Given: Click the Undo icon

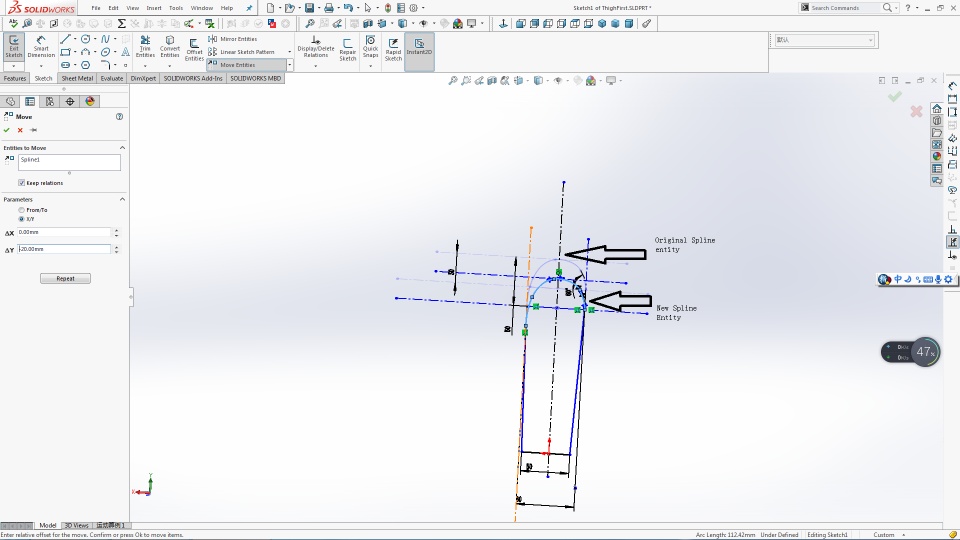Looking at the screenshot, I should click(x=348, y=8).
